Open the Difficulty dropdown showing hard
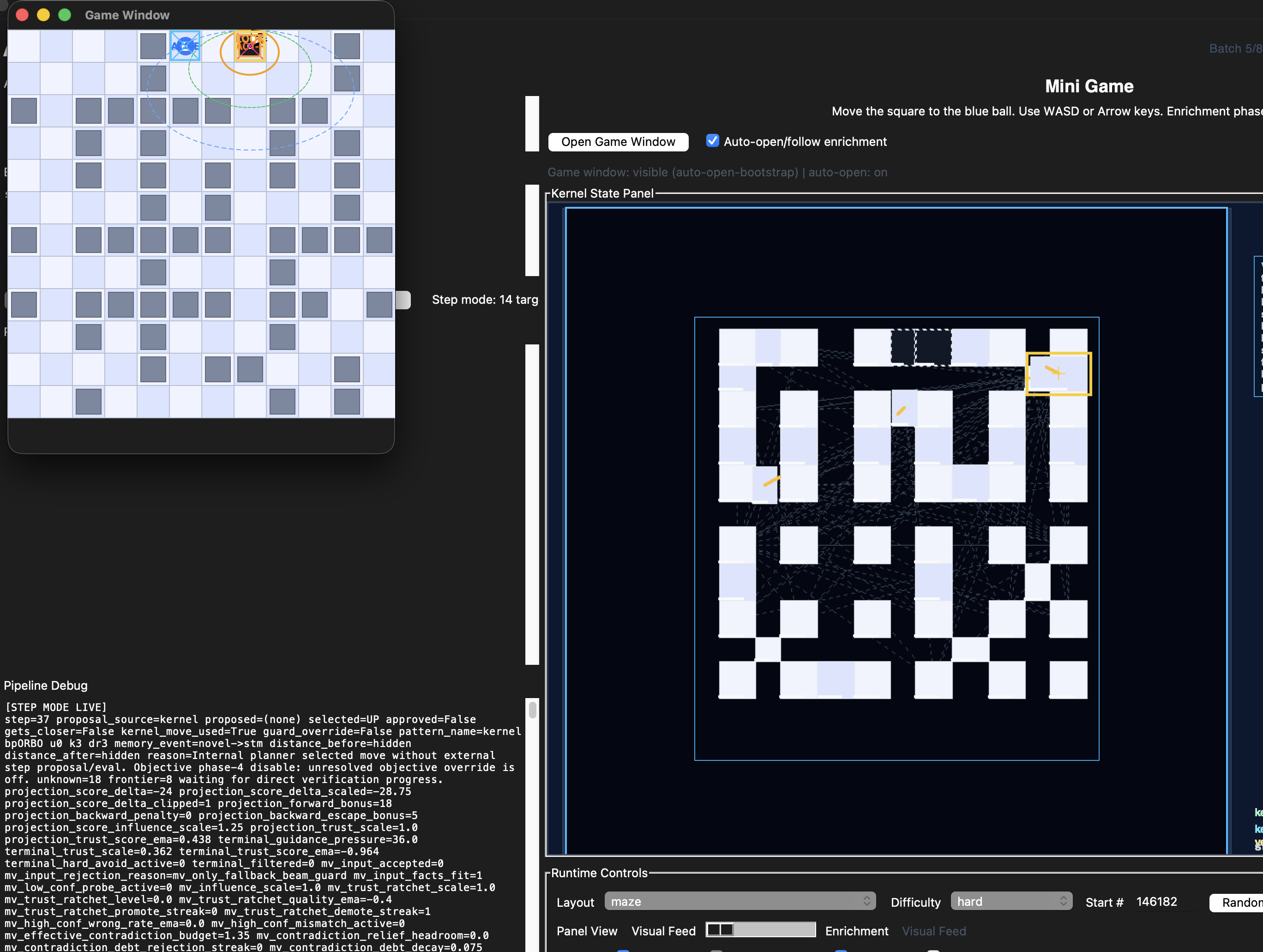This screenshot has height=952, width=1263. tap(1011, 901)
